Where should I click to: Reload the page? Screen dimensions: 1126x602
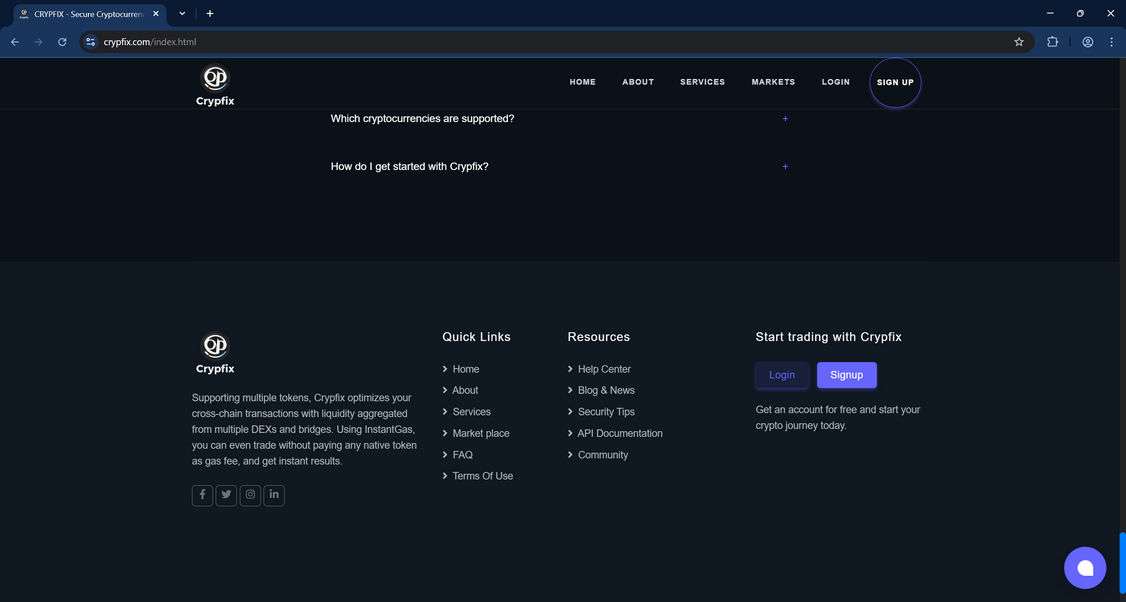62,42
